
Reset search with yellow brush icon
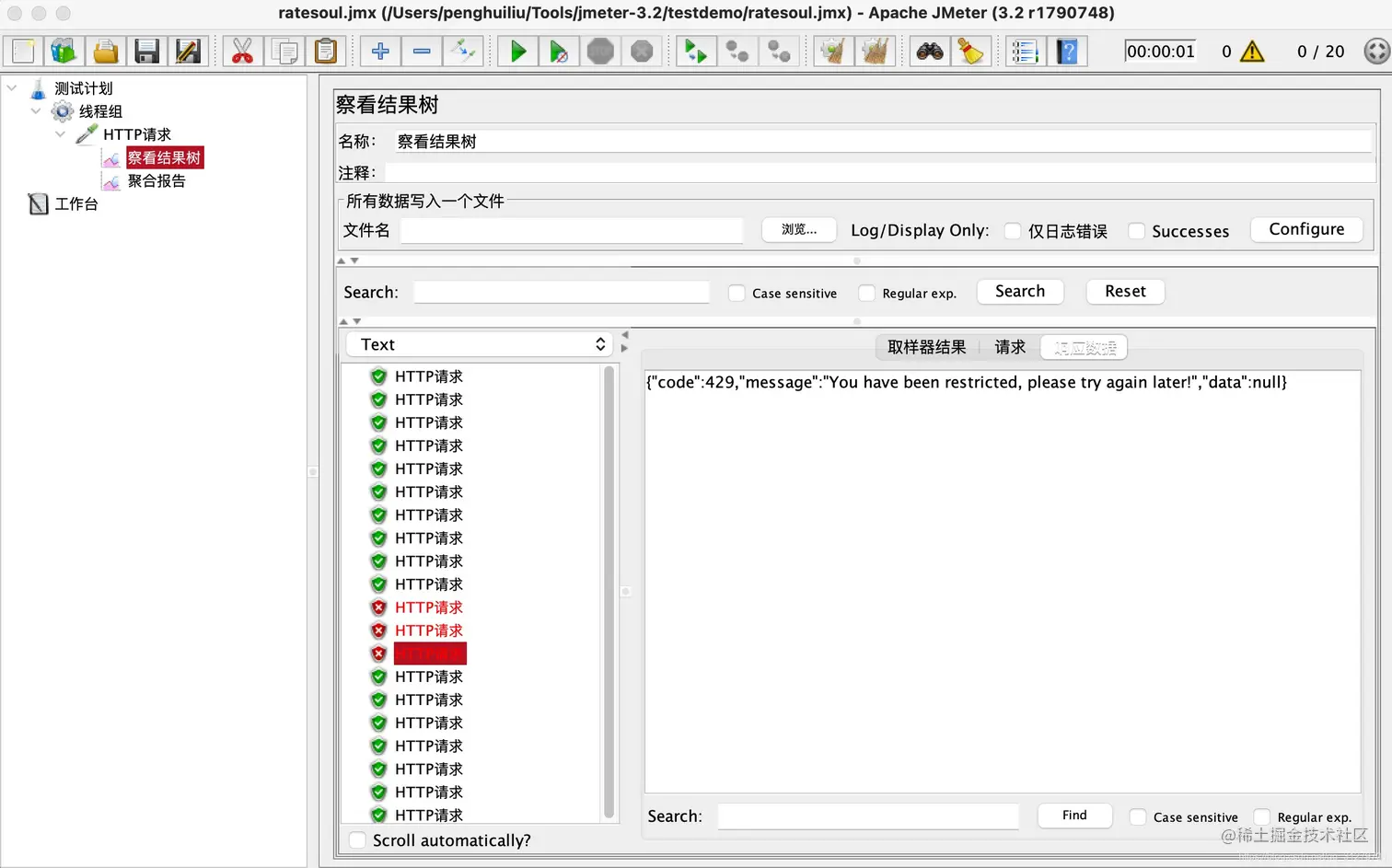tap(970, 51)
